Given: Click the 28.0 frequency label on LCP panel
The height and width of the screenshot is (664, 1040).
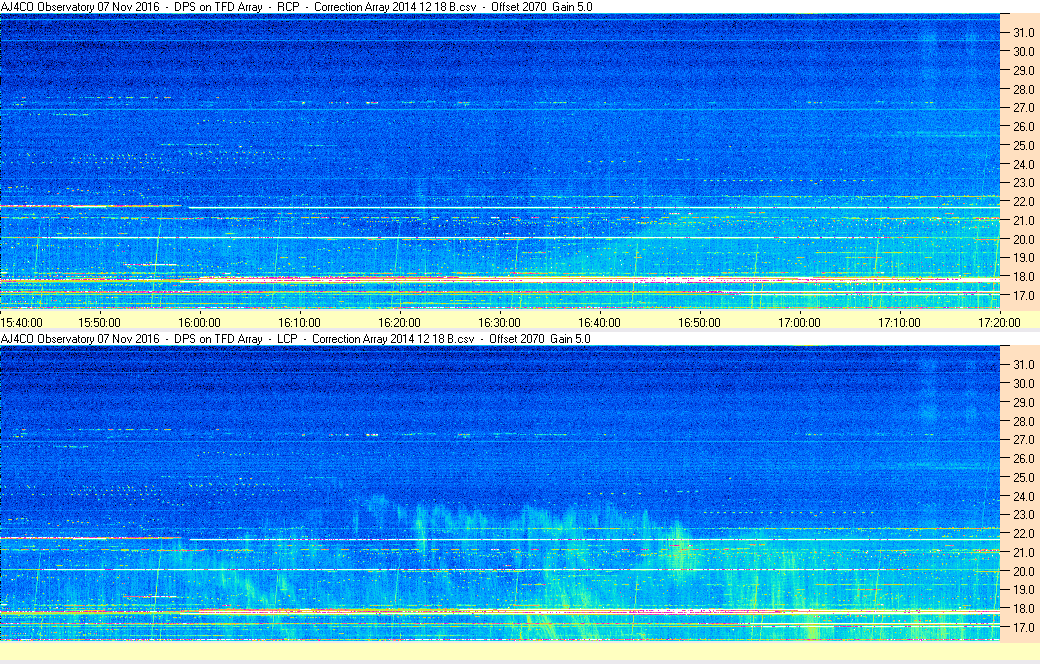Looking at the screenshot, I should (1023, 421).
